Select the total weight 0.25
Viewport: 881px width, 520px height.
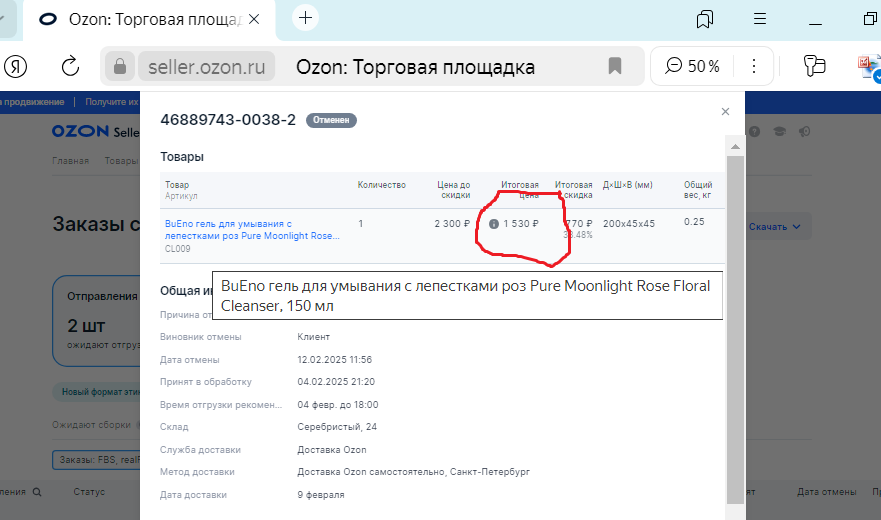694,221
